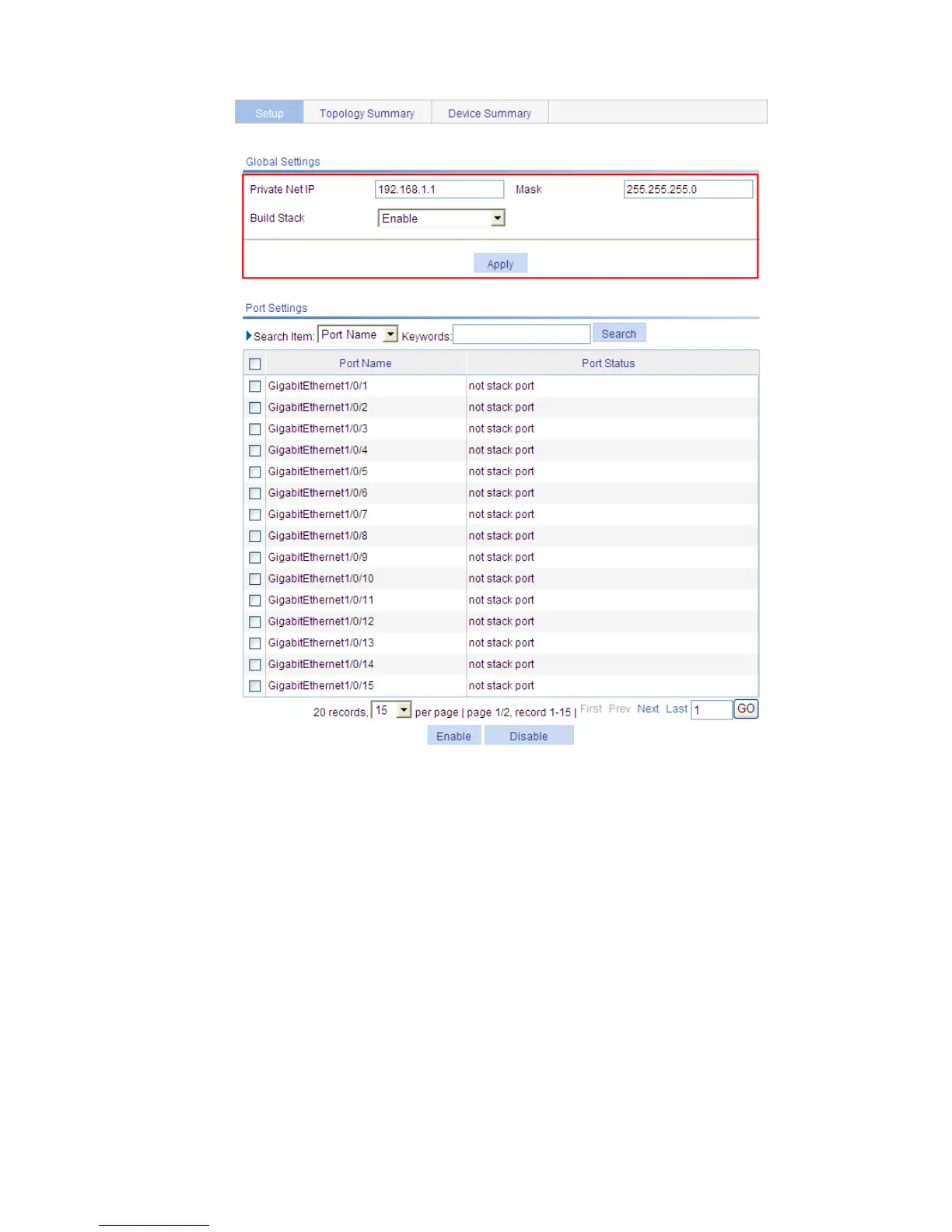The image size is (952, 1232).
Task: Open the records per page dropdown
Action: (x=391, y=710)
